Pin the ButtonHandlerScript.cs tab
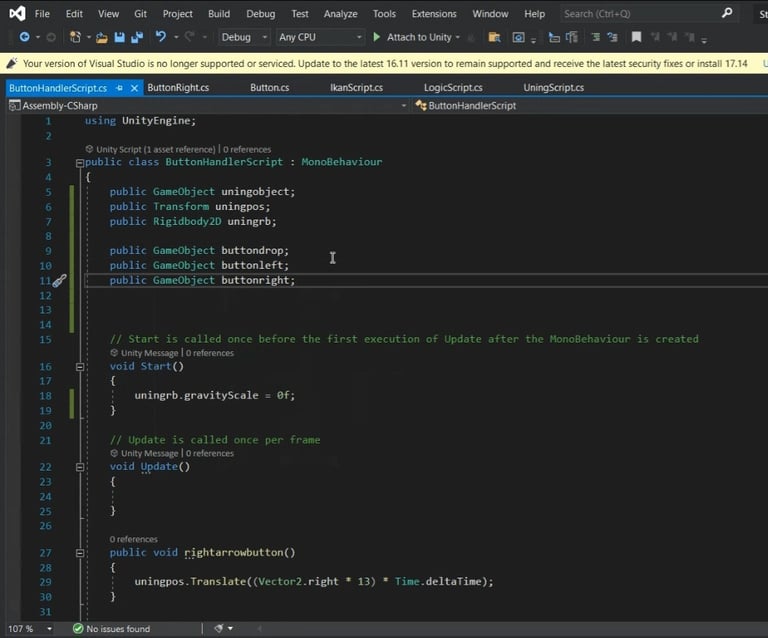This screenshot has height=638, width=768. pos(119,88)
